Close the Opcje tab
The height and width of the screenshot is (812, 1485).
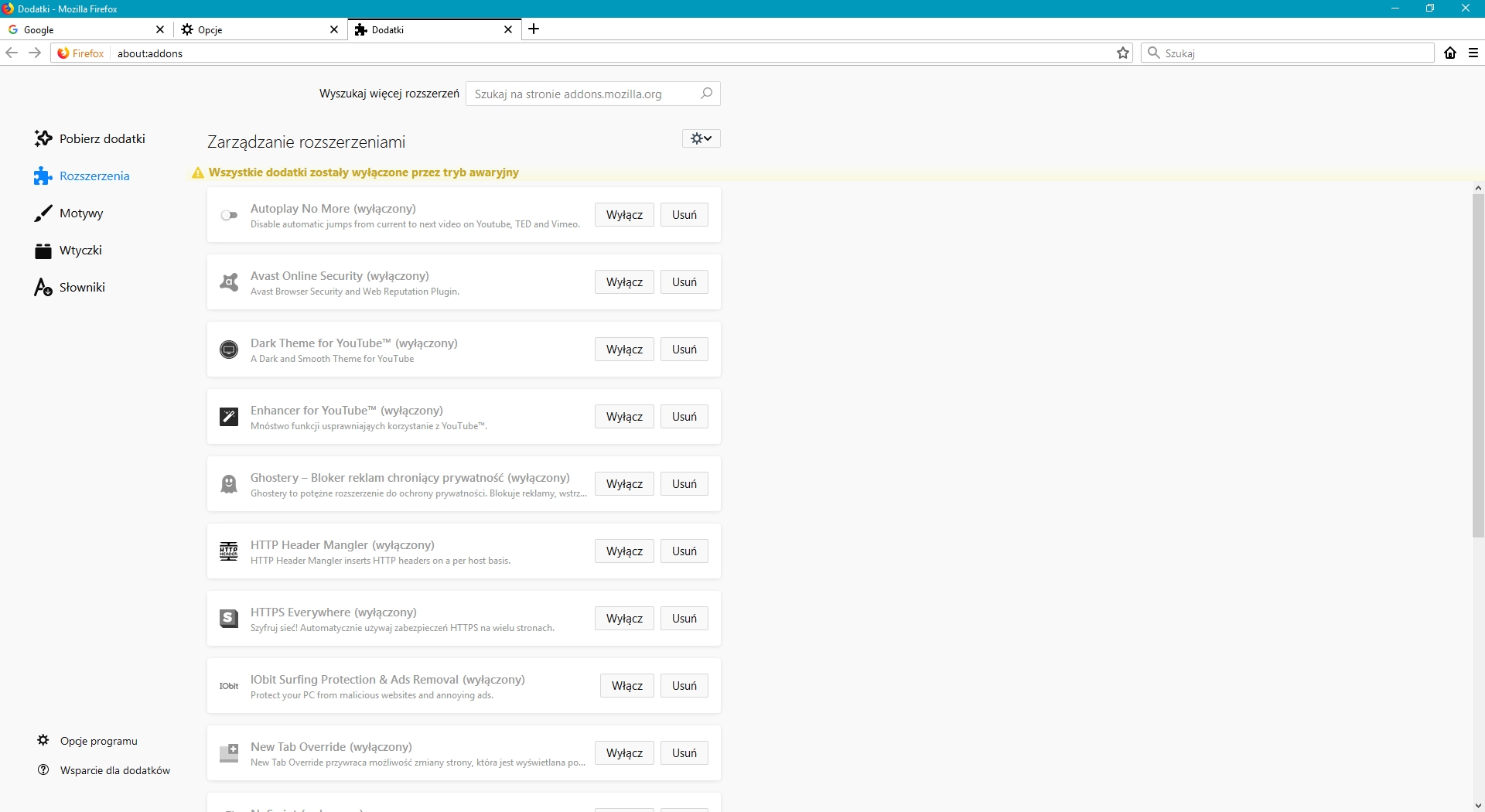click(334, 29)
